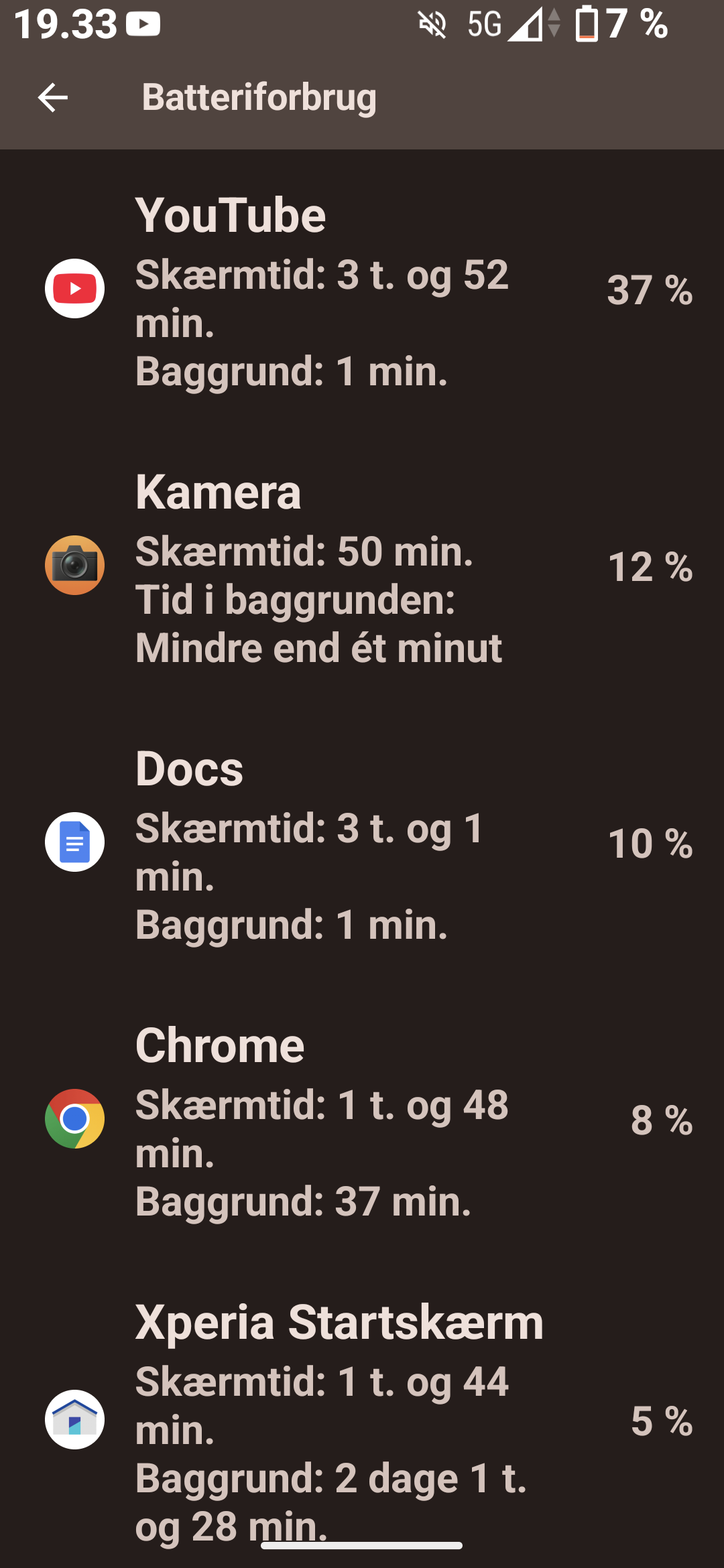The width and height of the screenshot is (724, 1568).
Task: Open YouTube battery usage details
Action: (x=362, y=289)
